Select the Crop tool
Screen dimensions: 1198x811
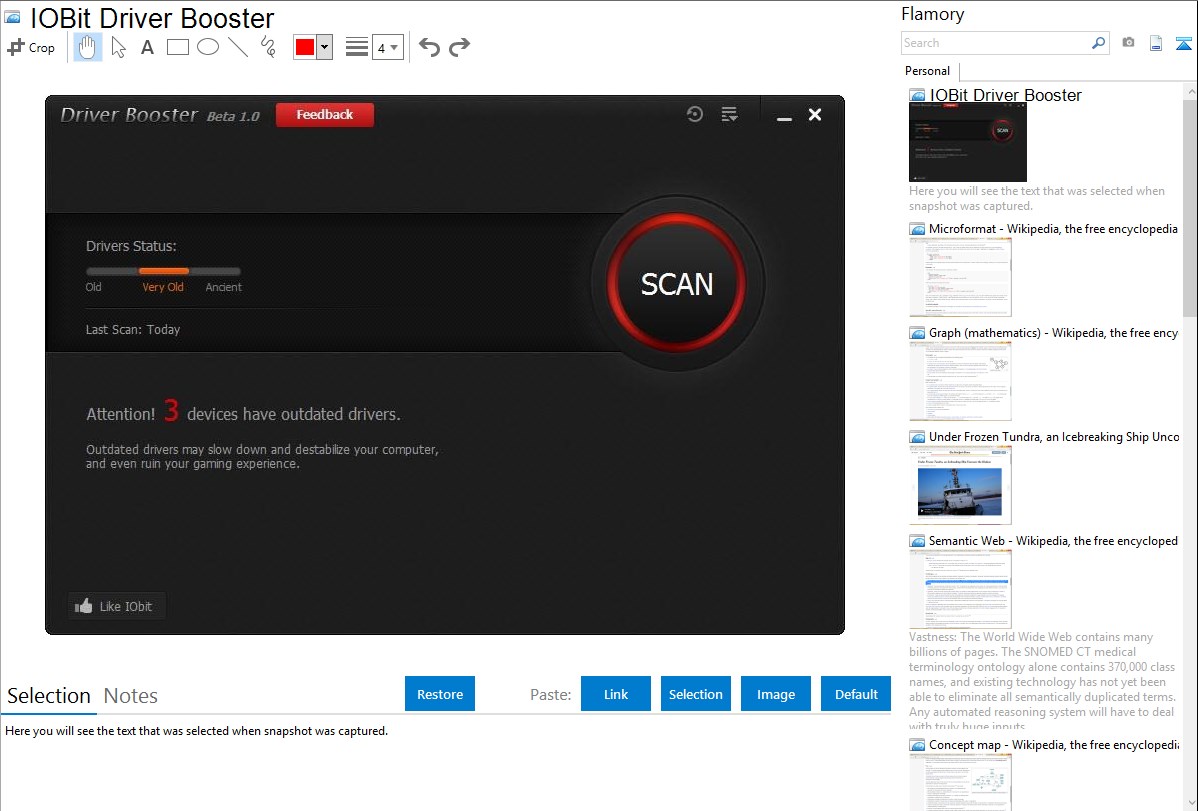pyautogui.click(x=31, y=47)
